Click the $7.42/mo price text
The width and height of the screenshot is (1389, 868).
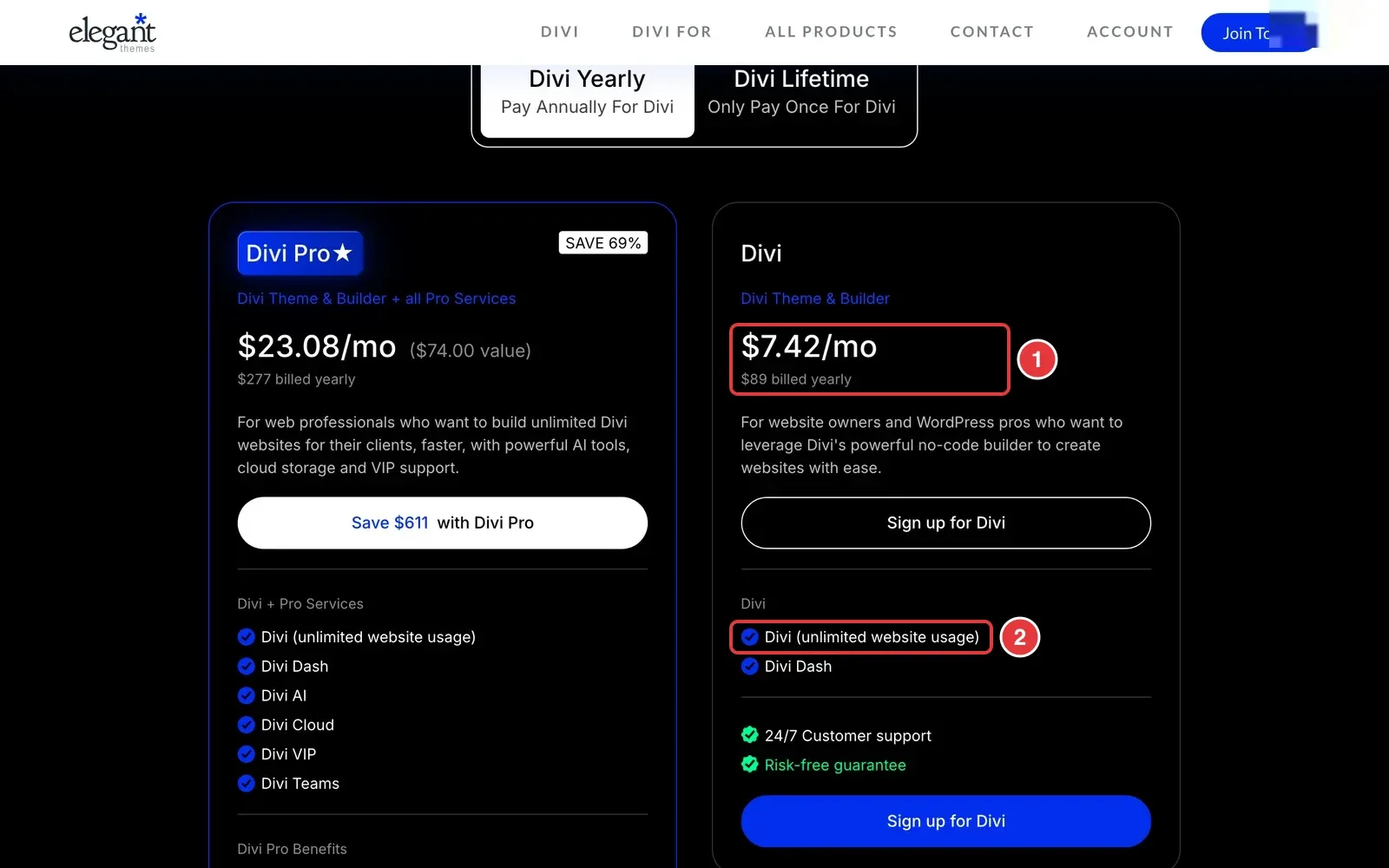(x=809, y=346)
